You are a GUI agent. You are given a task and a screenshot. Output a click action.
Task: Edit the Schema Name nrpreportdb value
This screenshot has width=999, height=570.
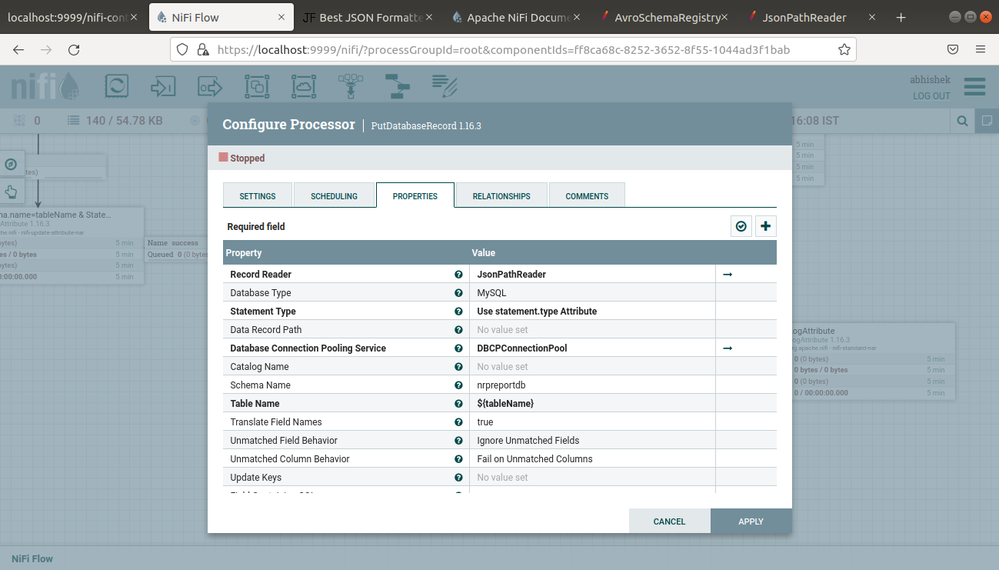pyautogui.click(x=592, y=385)
